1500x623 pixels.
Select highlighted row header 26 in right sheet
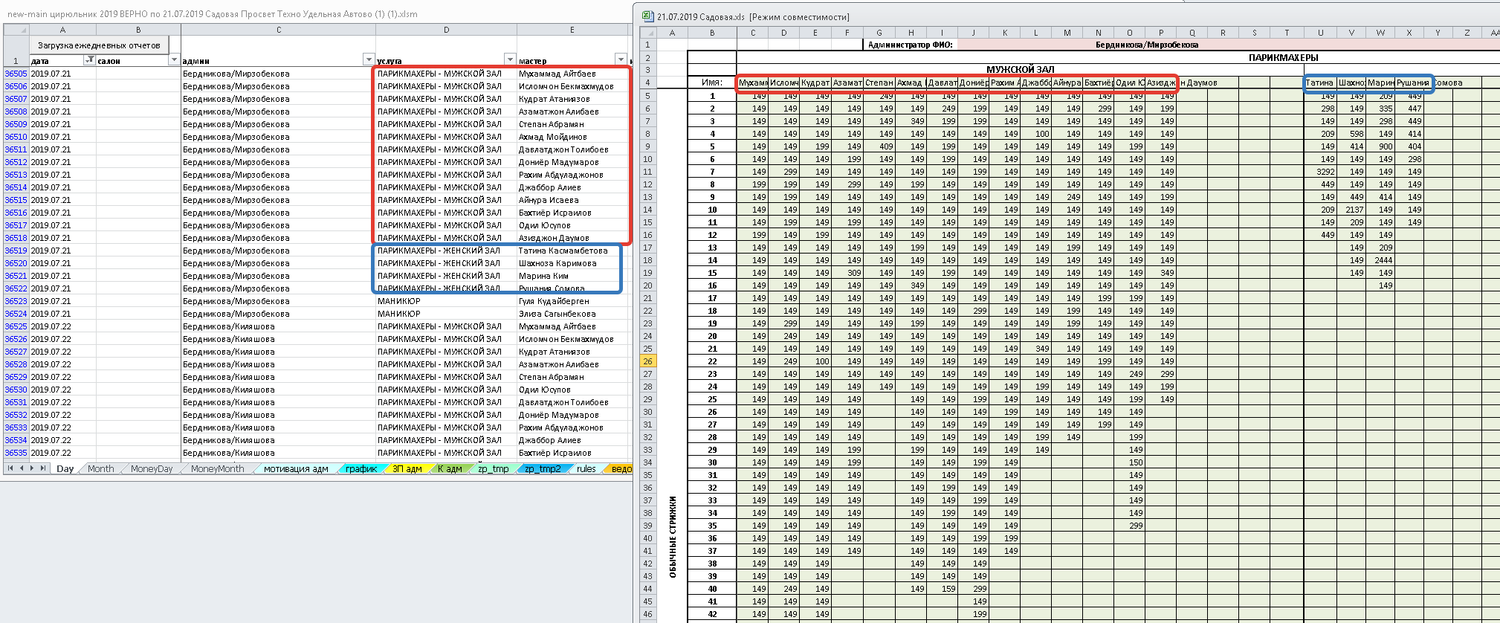click(649, 360)
